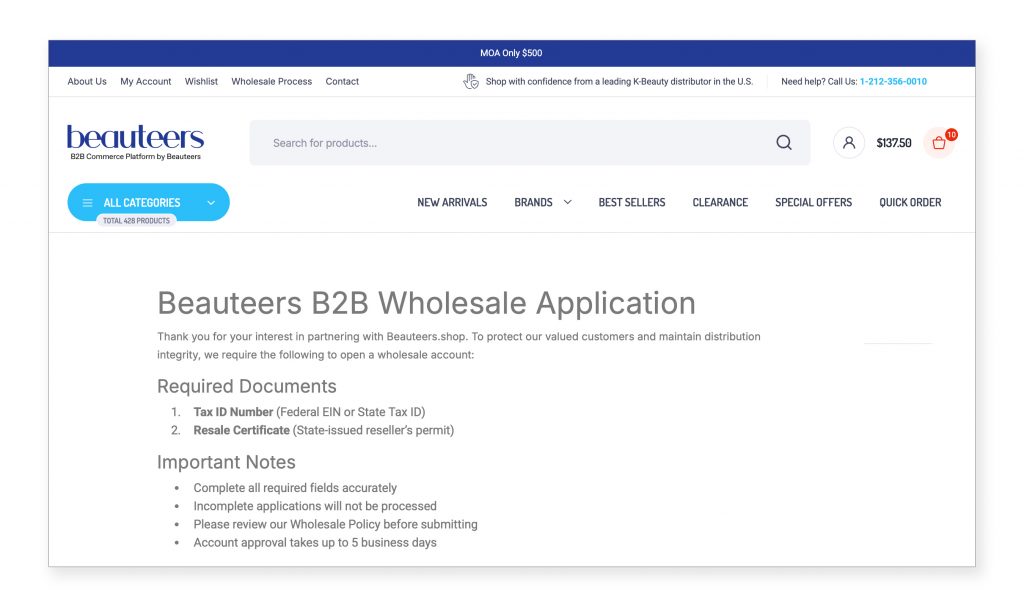Select NEW ARRIVALS in the navigation
Screen dimensions: 1024x607
[452, 202]
